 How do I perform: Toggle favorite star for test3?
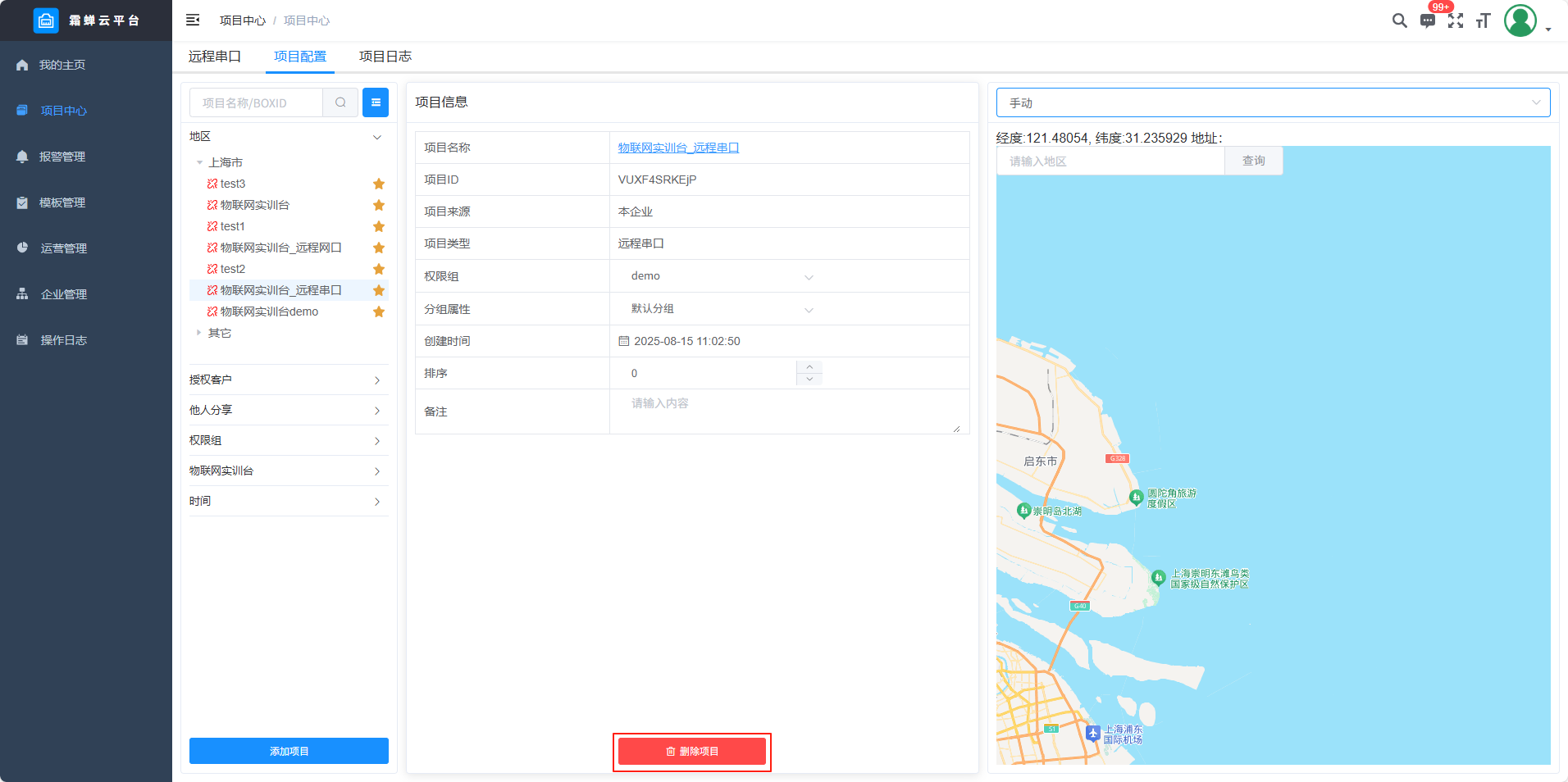379,184
